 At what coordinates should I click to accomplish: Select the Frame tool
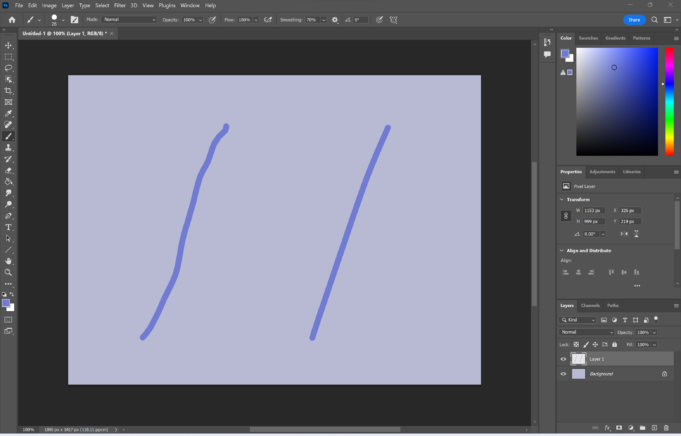pos(8,102)
